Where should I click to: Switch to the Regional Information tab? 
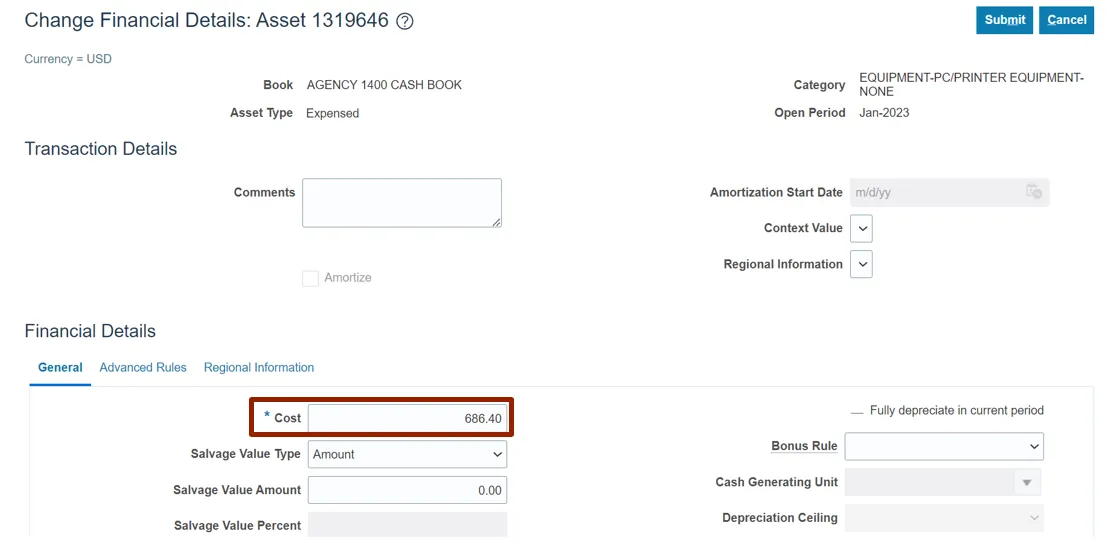pos(259,367)
